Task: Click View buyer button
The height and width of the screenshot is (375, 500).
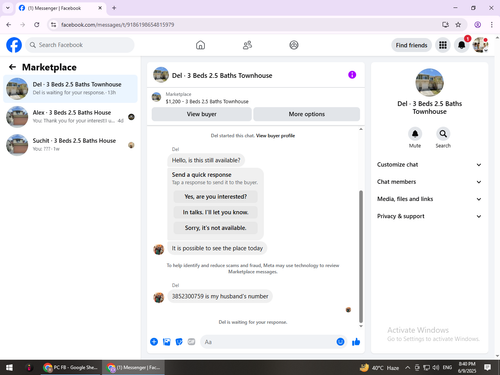Action: coord(201,114)
